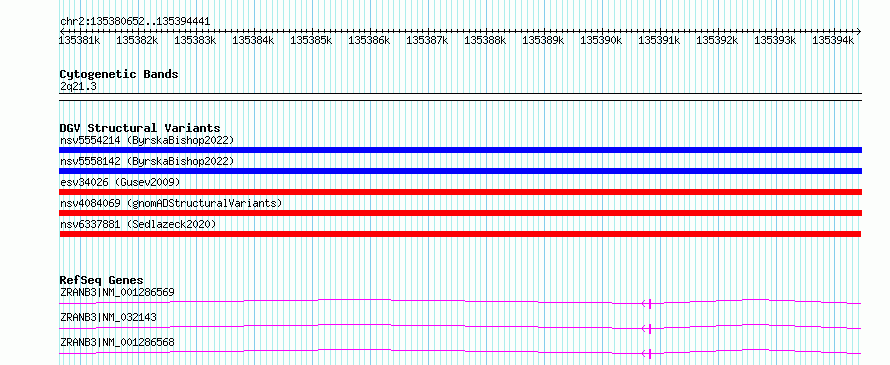
Task: Open variant nsv5558142 (ByrskaBishop2022) label
Action: coord(147,161)
